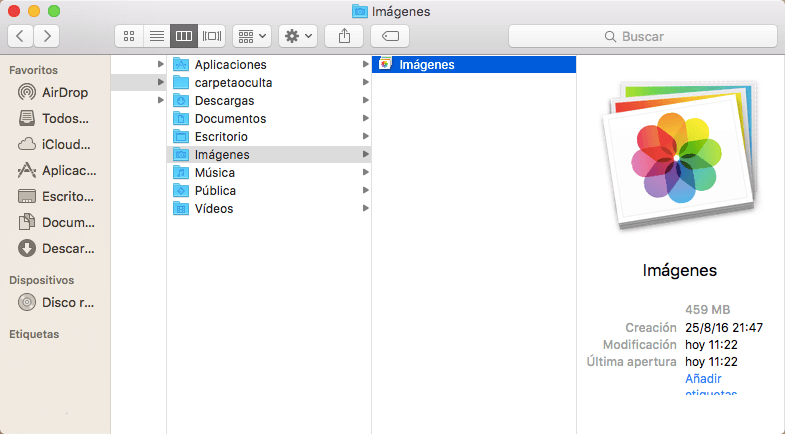Screen dimensions: 785x434
Task: Click the Imágenes photo library icon
Action: tap(385, 64)
